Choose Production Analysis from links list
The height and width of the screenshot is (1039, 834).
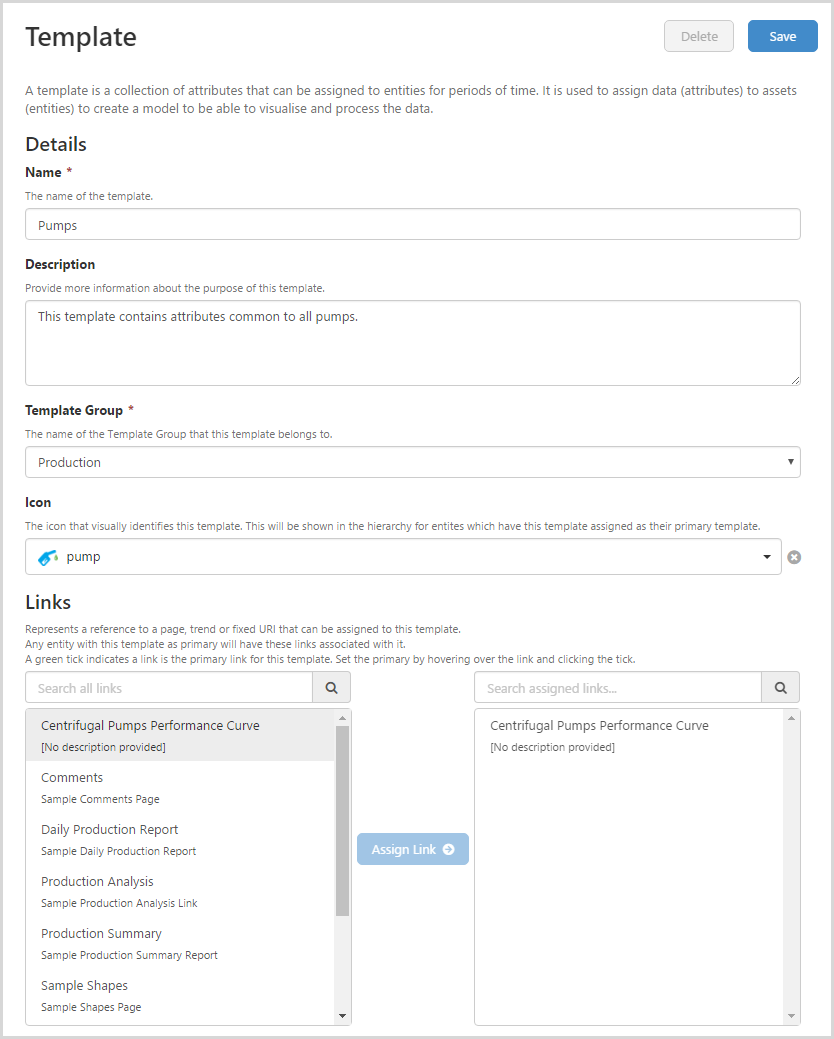[180, 891]
